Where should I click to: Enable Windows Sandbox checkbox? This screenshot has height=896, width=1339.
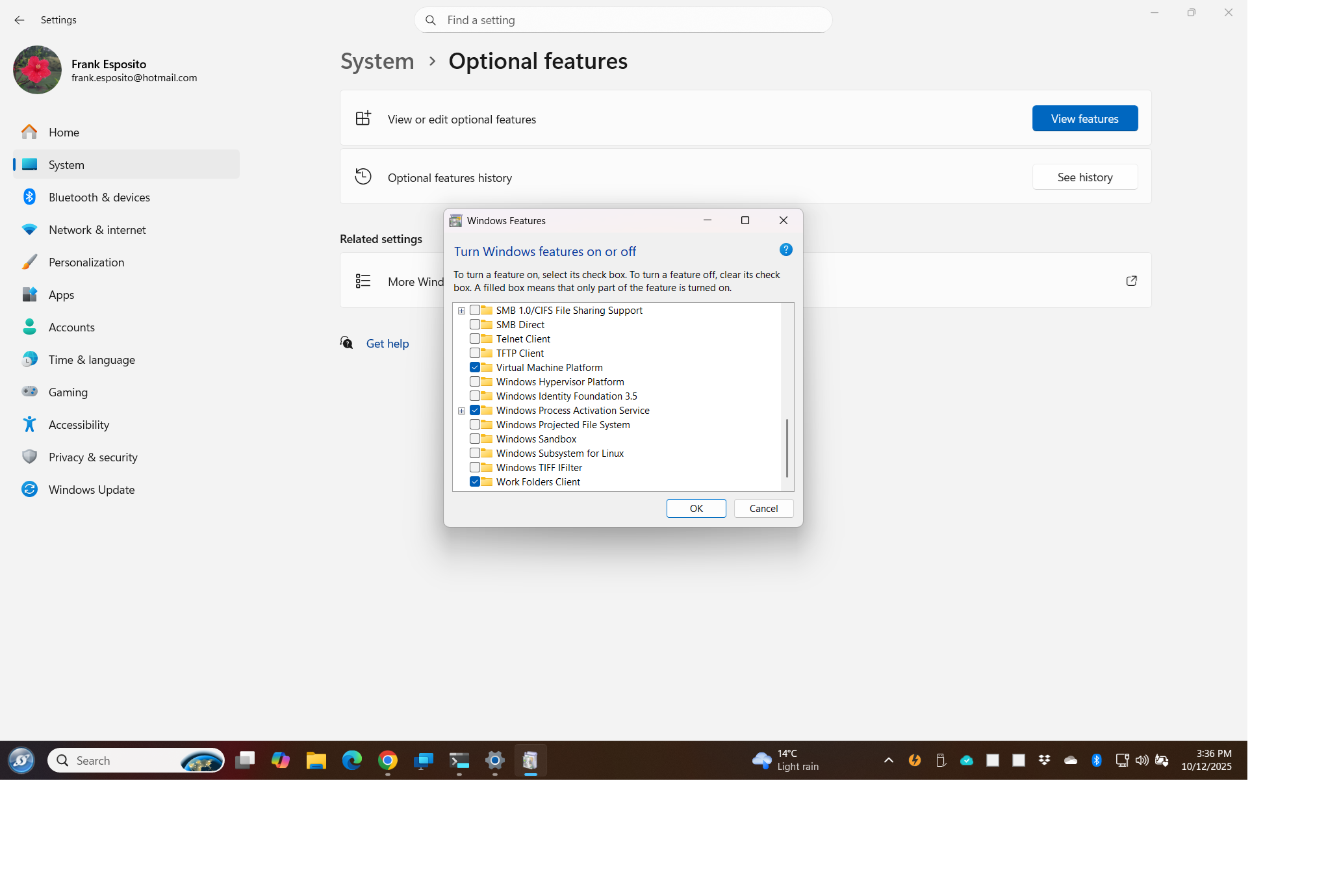(475, 439)
